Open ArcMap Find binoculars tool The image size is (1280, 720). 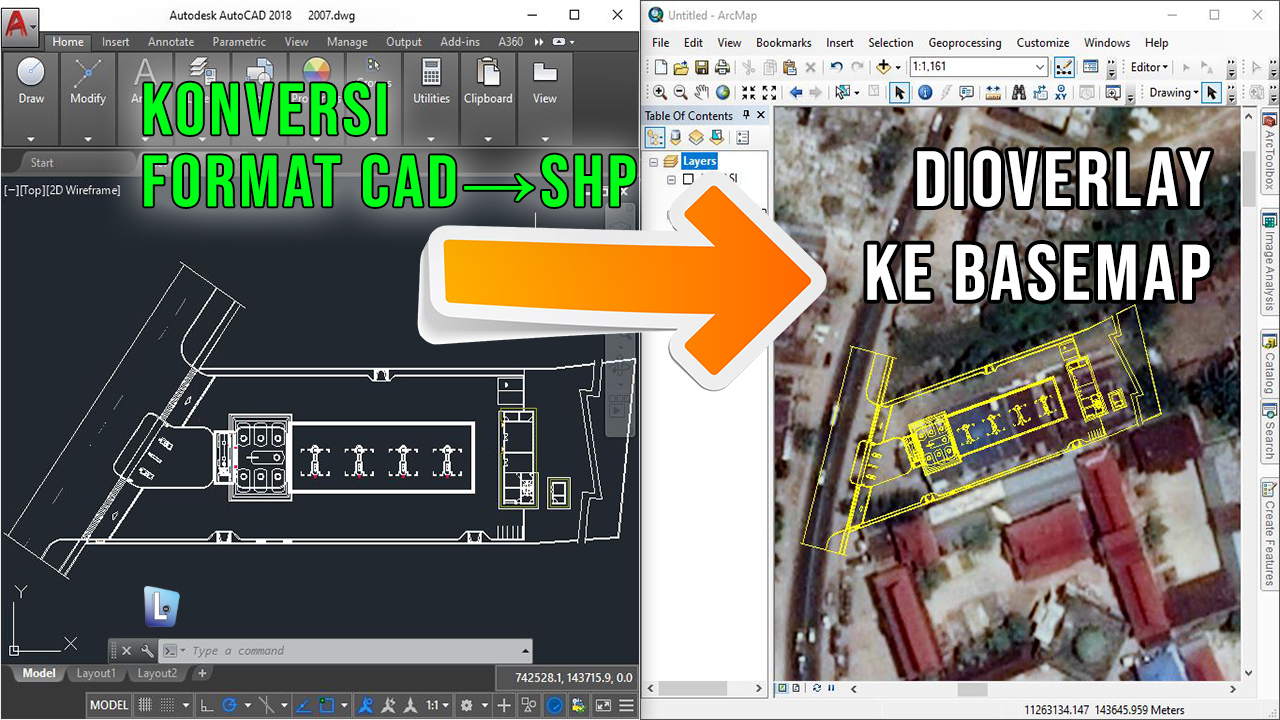[1019, 93]
